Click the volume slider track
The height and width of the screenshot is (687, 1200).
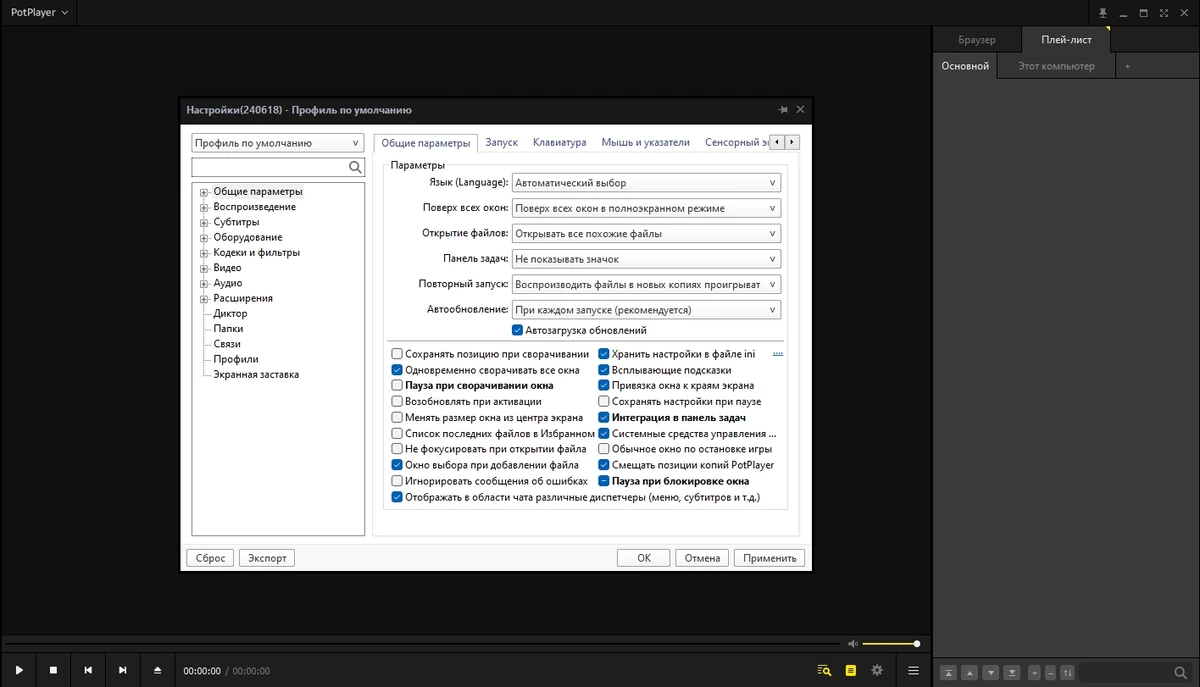889,644
